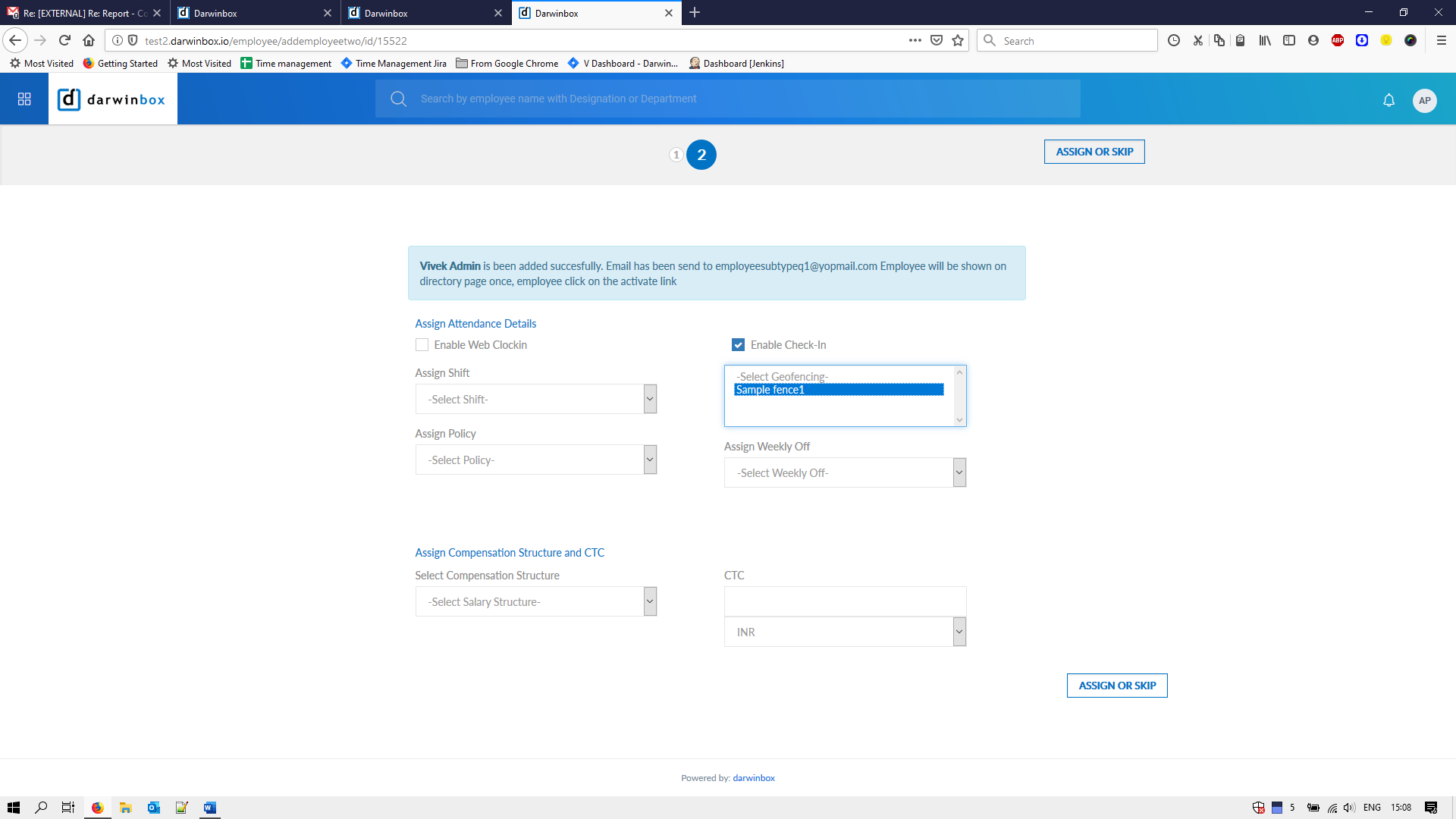Open Outlook from the taskbar
The height and width of the screenshot is (819, 1456).
point(154,808)
